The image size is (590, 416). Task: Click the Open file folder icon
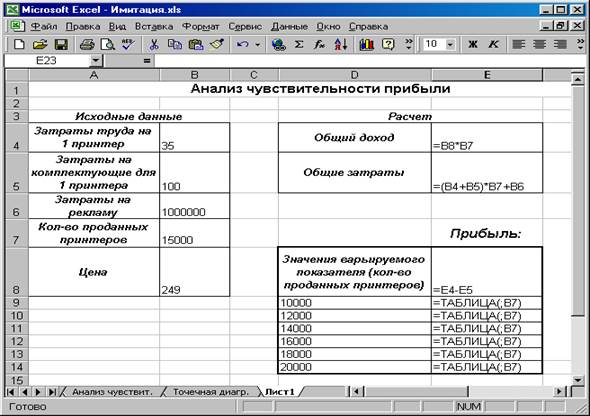click(40, 44)
